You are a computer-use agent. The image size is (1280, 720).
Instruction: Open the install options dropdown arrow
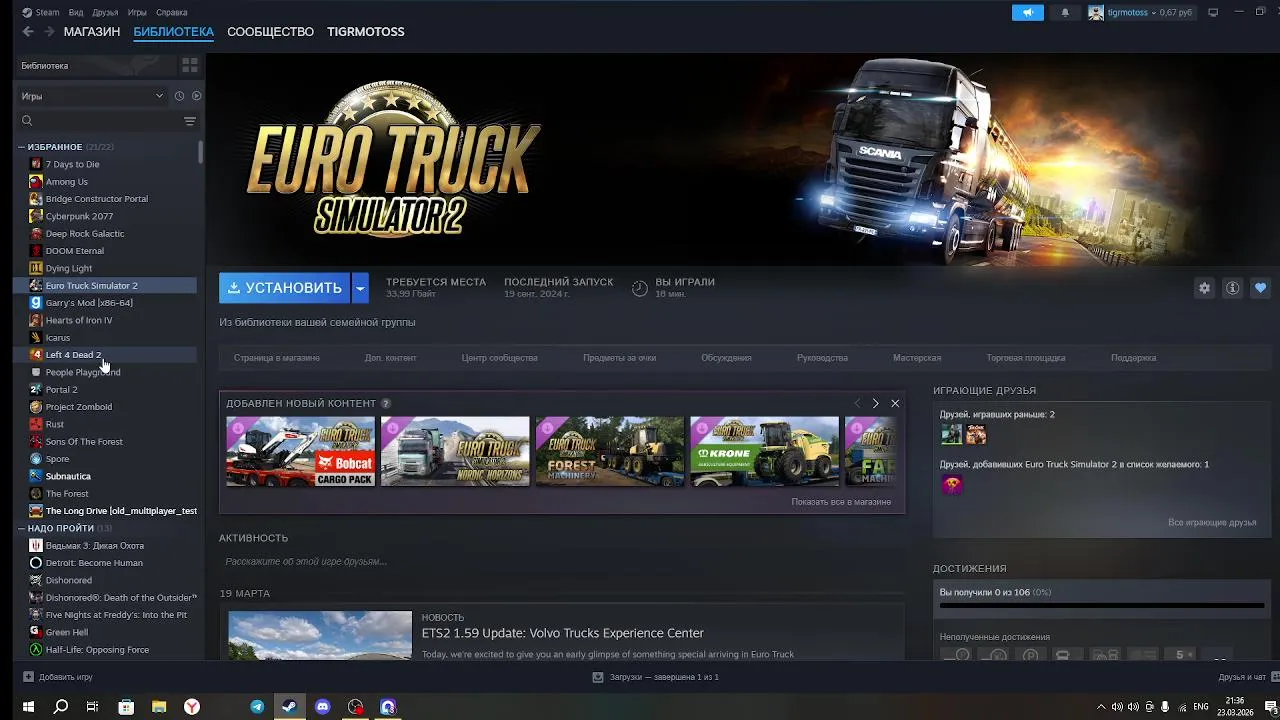click(360, 288)
